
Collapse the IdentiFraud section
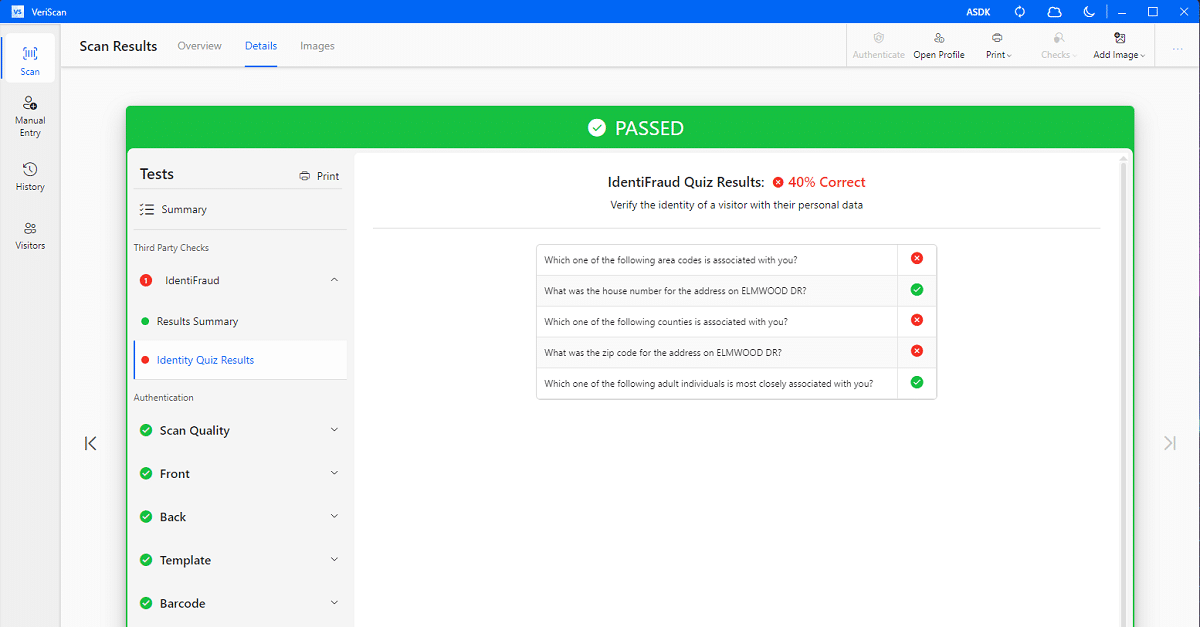click(334, 281)
